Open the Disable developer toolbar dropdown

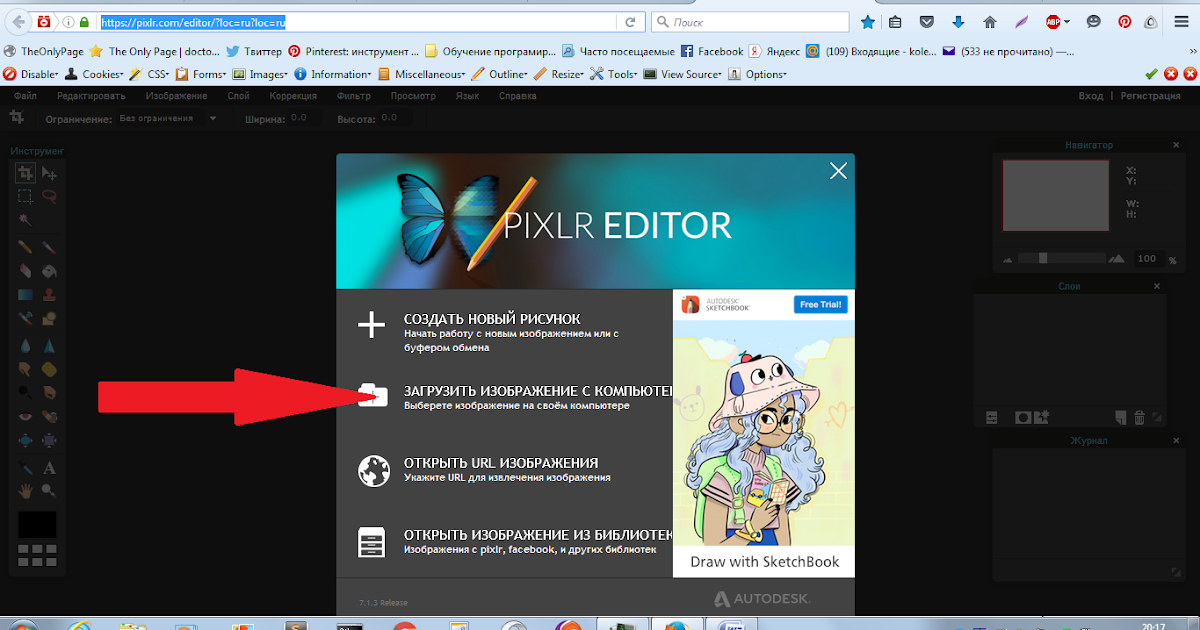pyautogui.click(x=31, y=74)
